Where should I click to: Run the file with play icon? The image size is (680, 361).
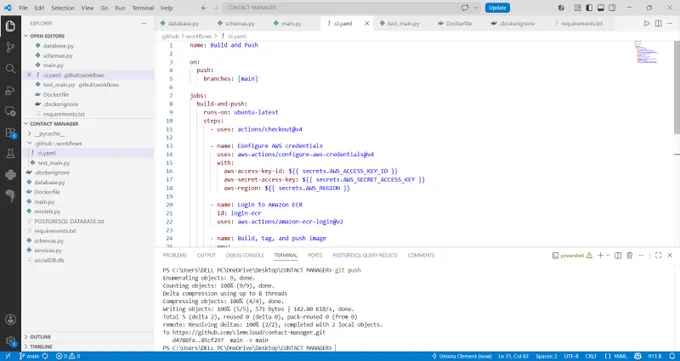(646, 23)
